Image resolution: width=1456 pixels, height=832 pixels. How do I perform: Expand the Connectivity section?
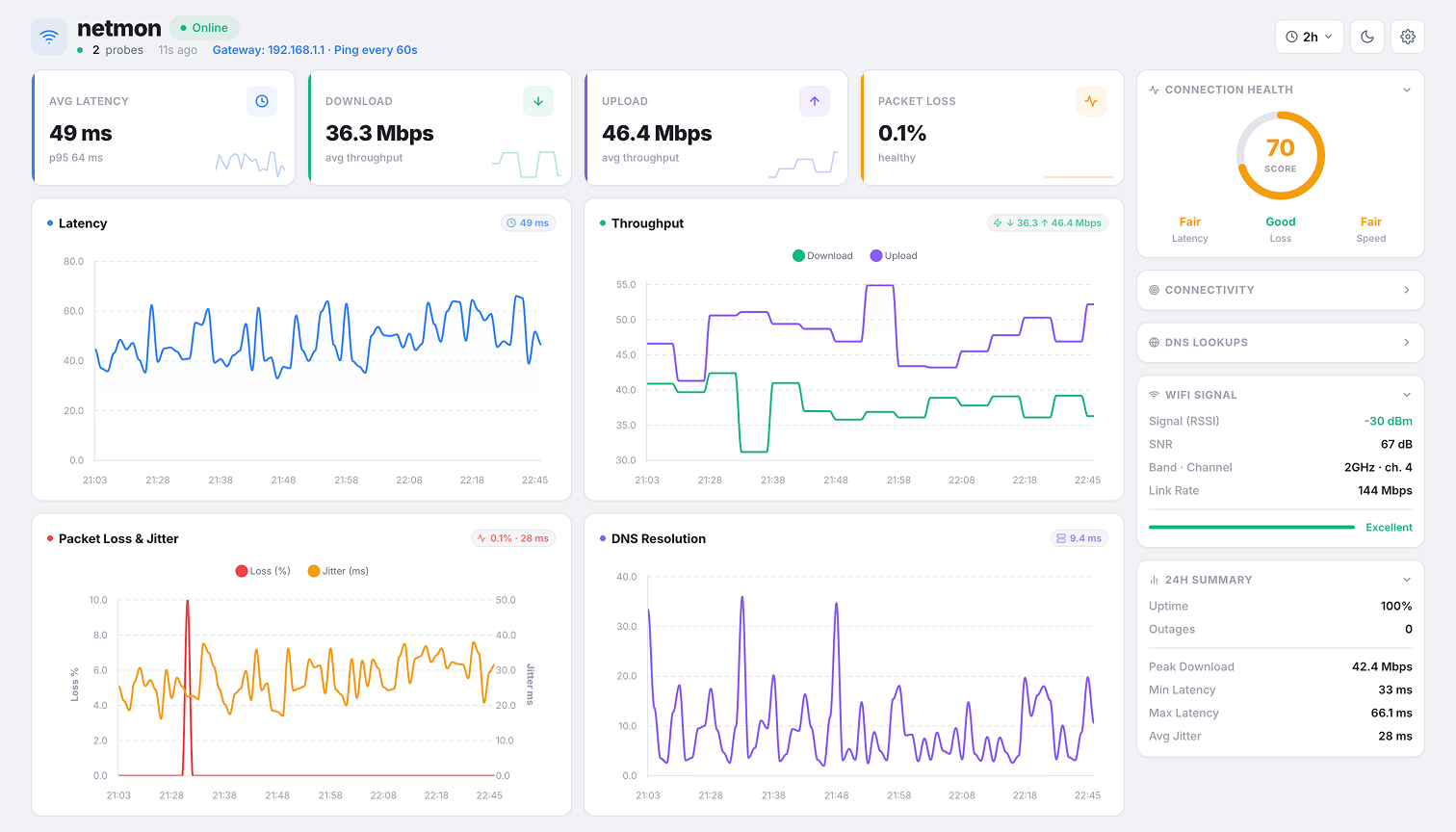click(x=1281, y=290)
